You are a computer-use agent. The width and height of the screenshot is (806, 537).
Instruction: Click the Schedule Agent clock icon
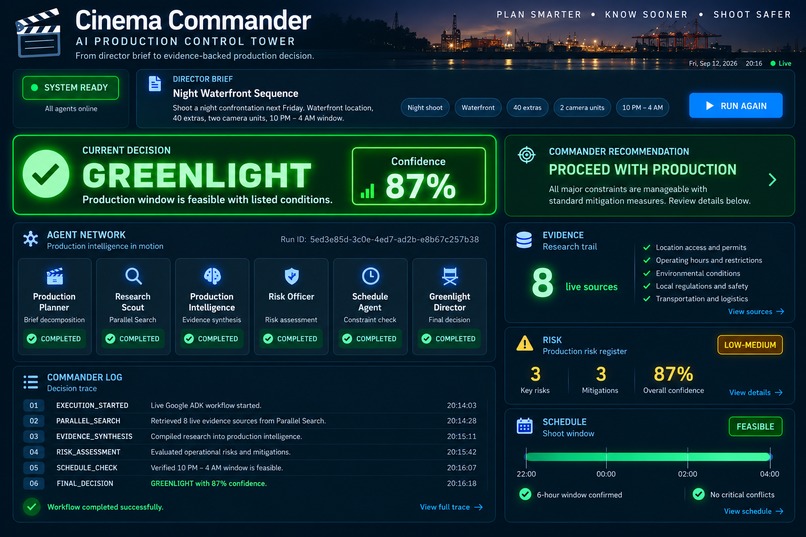point(370,276)
